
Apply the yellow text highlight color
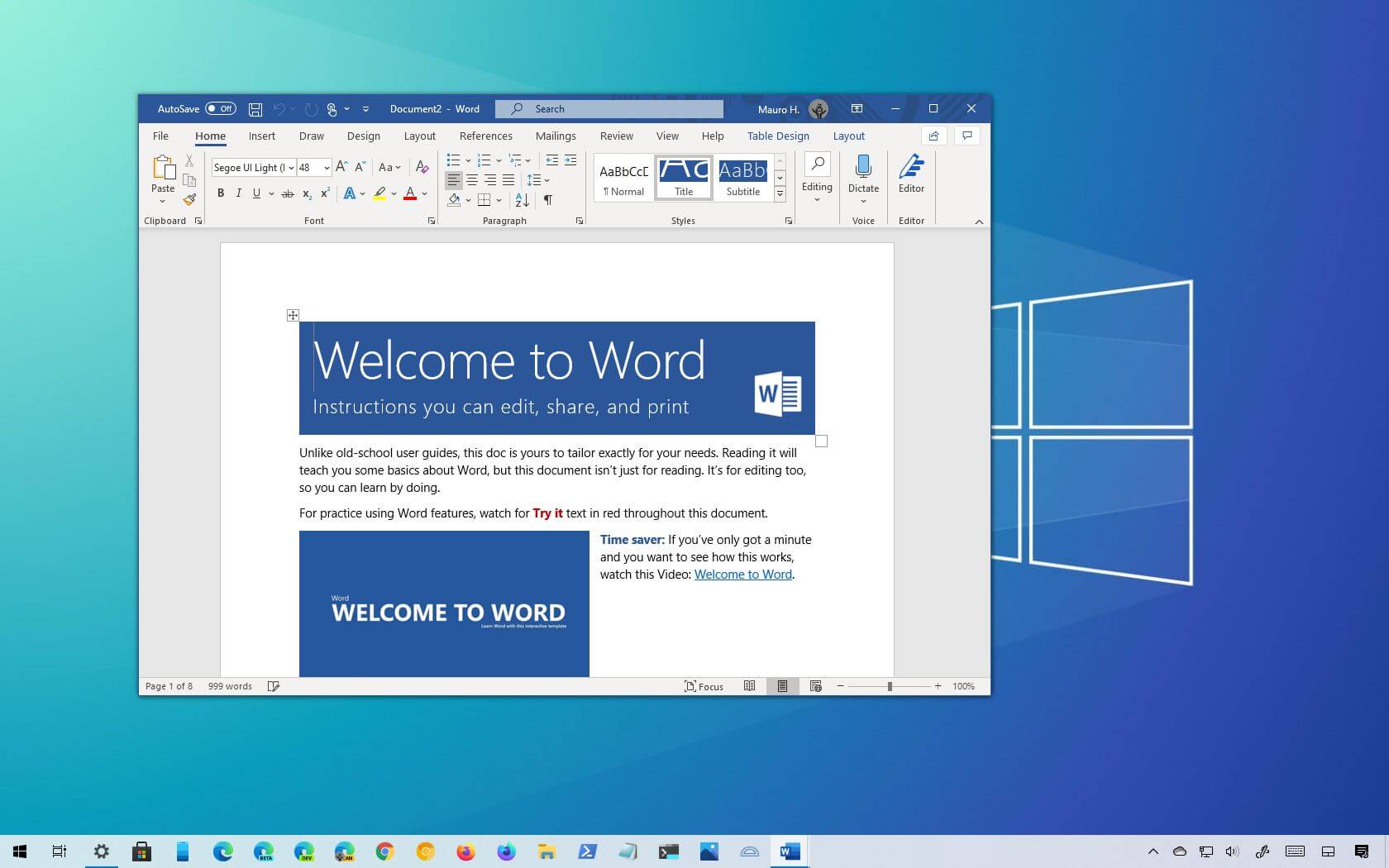(x=379, y=193)
